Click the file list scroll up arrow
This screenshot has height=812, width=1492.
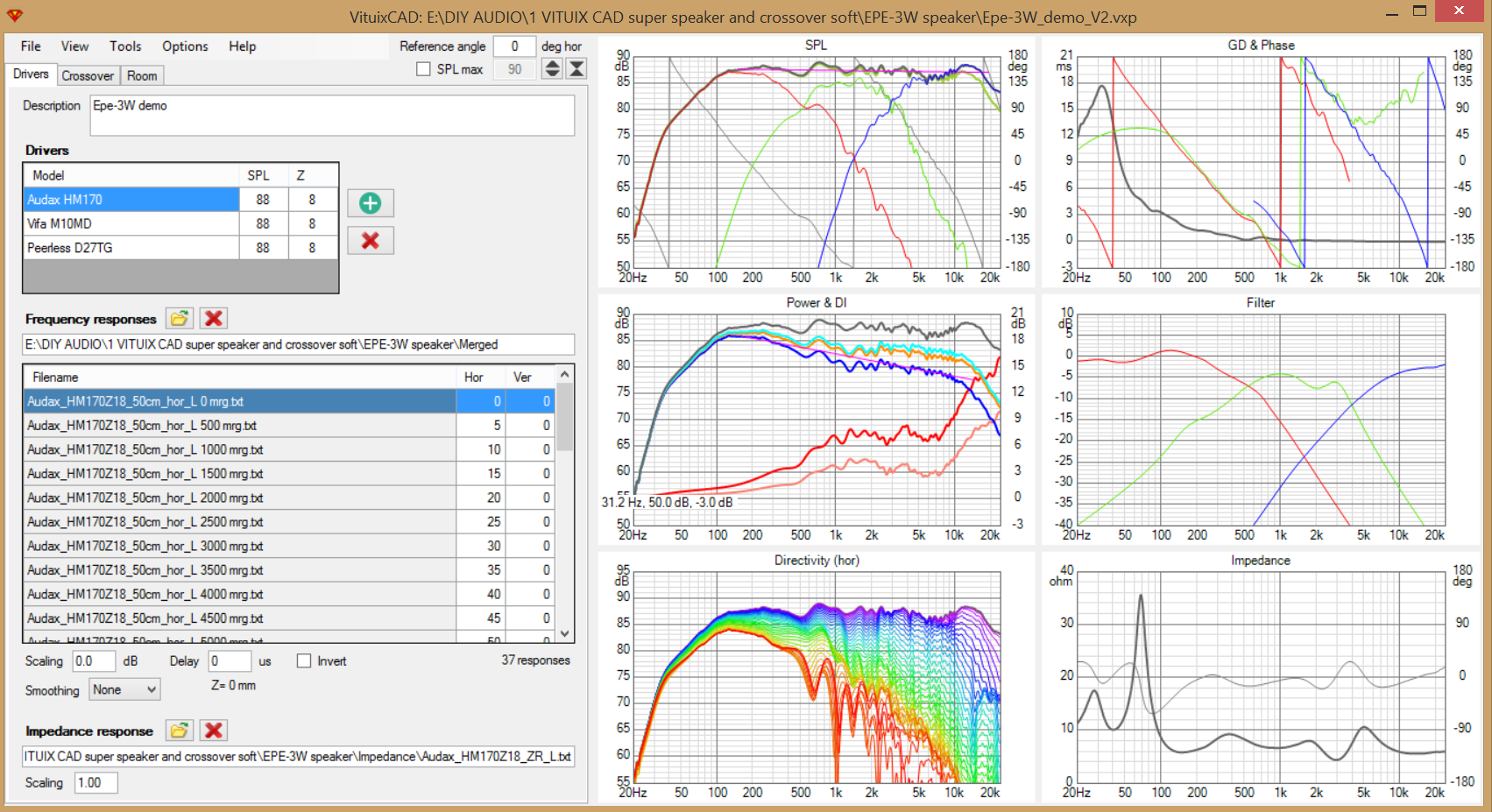point(565,374)
